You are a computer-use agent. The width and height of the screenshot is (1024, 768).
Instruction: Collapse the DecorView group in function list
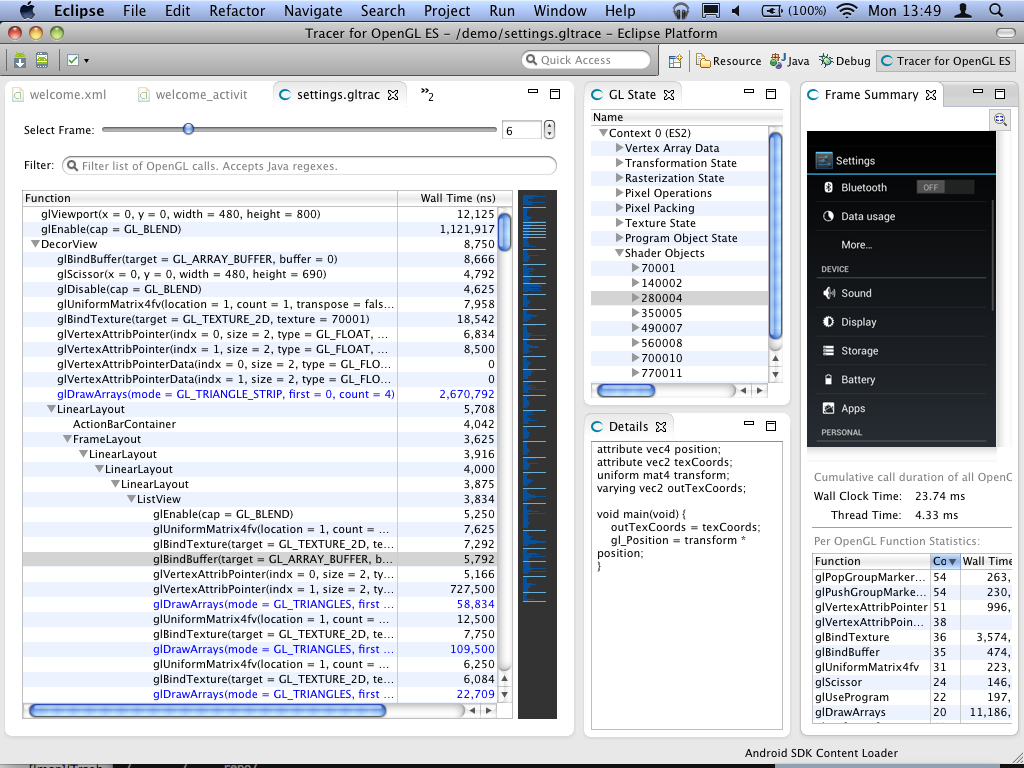[x=35, y=244]
